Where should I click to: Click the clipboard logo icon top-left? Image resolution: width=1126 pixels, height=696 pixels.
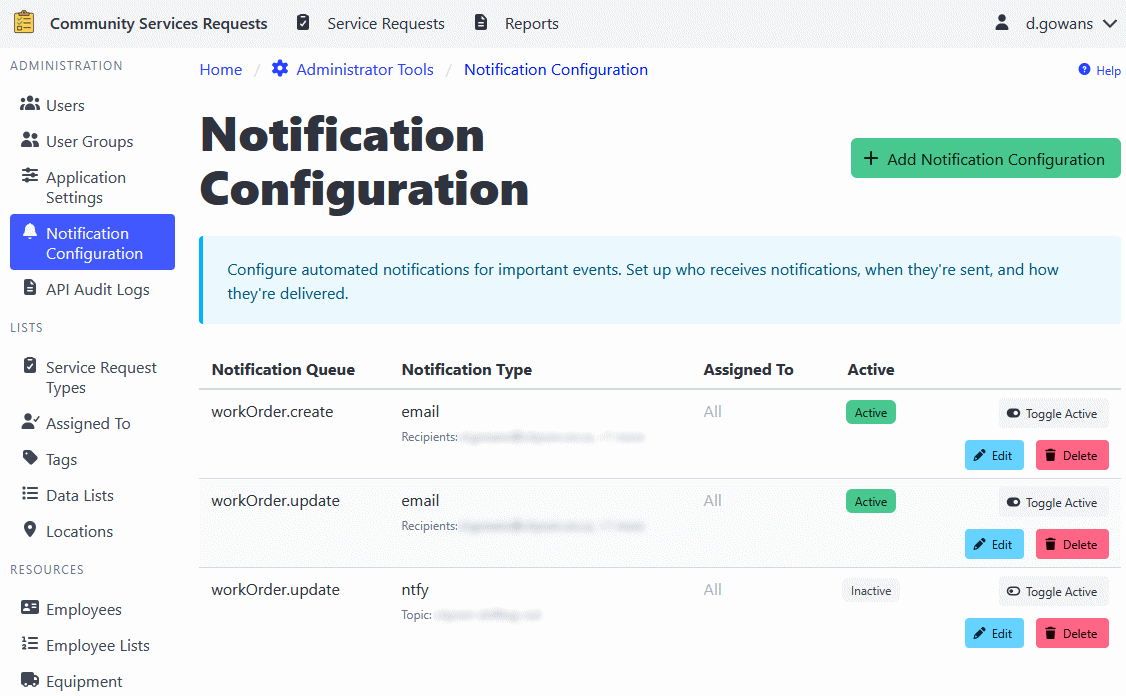coord(22,22)
